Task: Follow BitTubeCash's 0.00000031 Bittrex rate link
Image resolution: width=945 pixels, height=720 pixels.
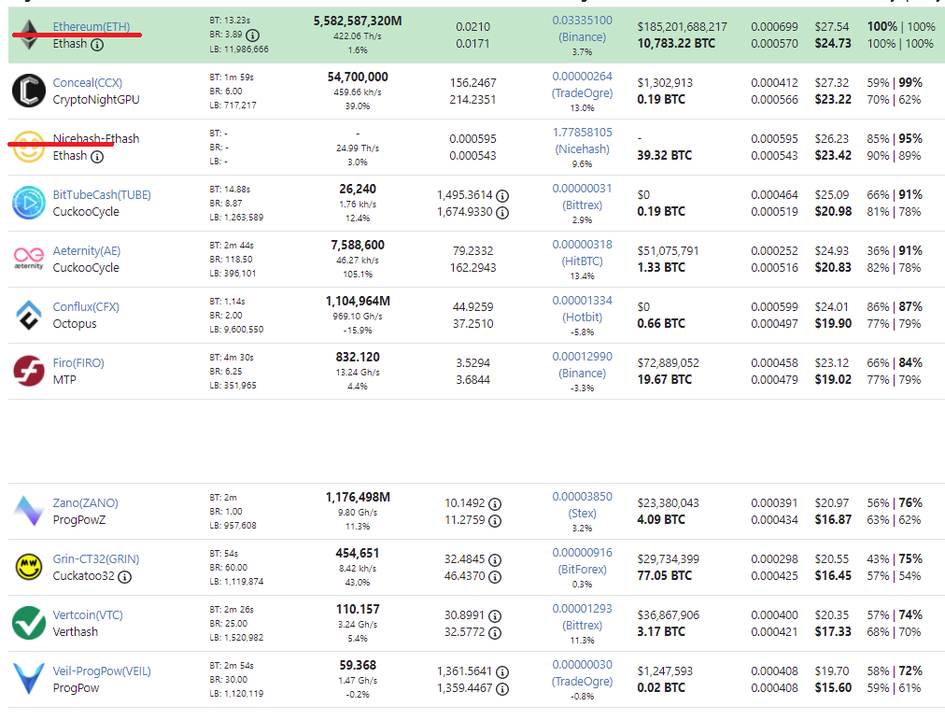Action: tap(582, 196)
